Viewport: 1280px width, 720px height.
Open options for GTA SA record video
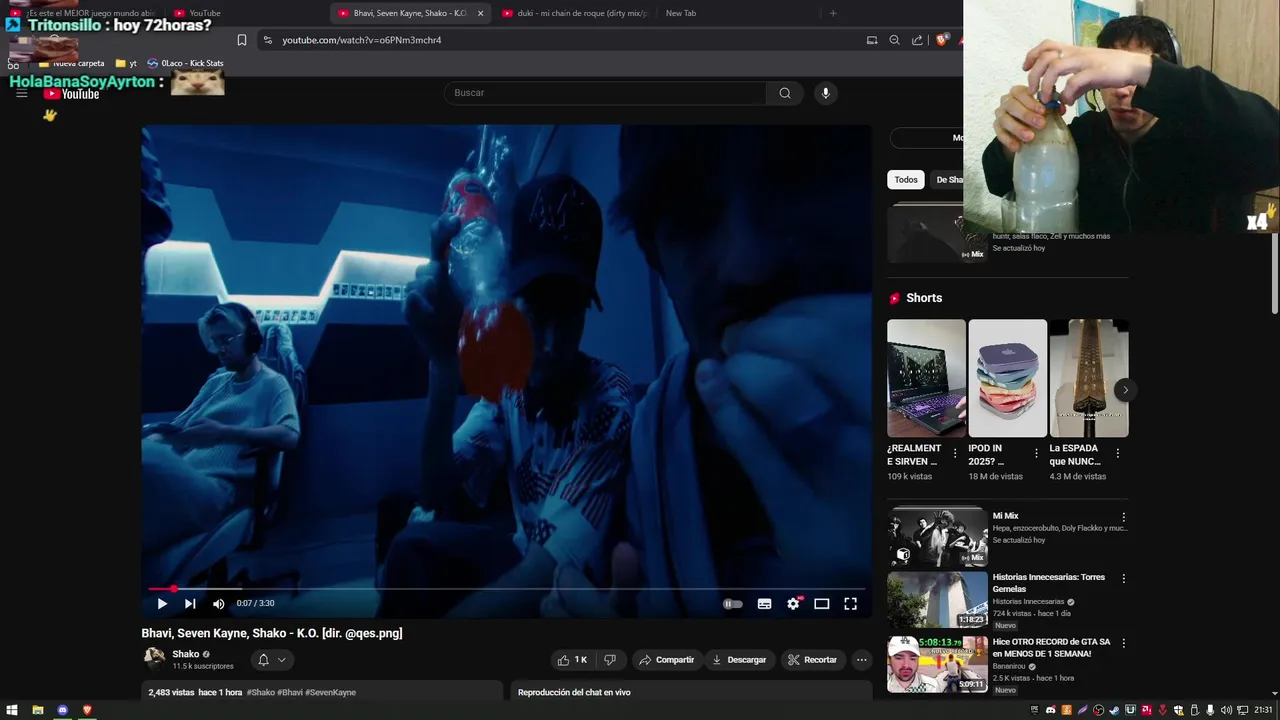[1123, 643]
